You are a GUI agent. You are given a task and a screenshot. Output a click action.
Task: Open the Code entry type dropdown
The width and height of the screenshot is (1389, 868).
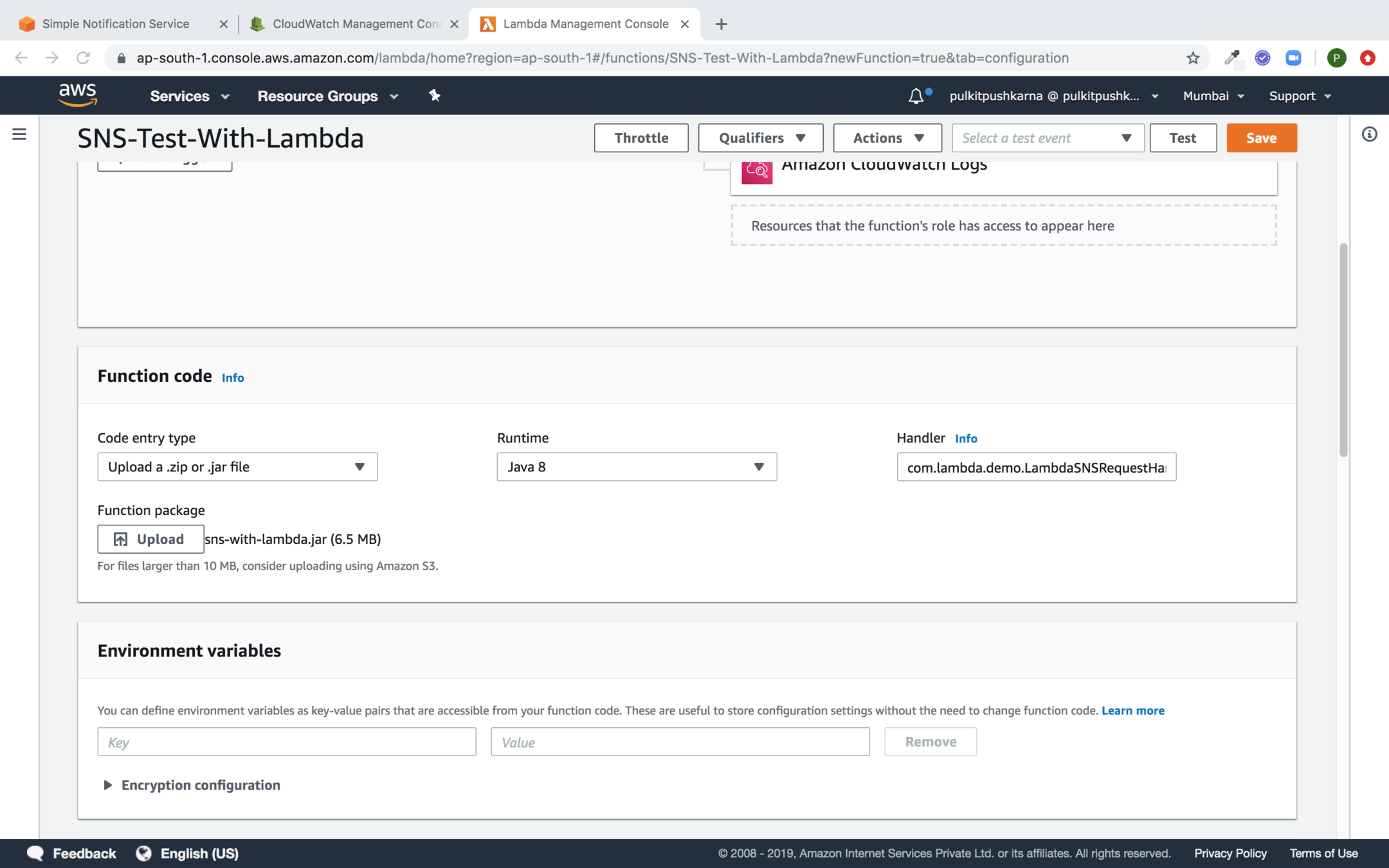tap(237, 467)
